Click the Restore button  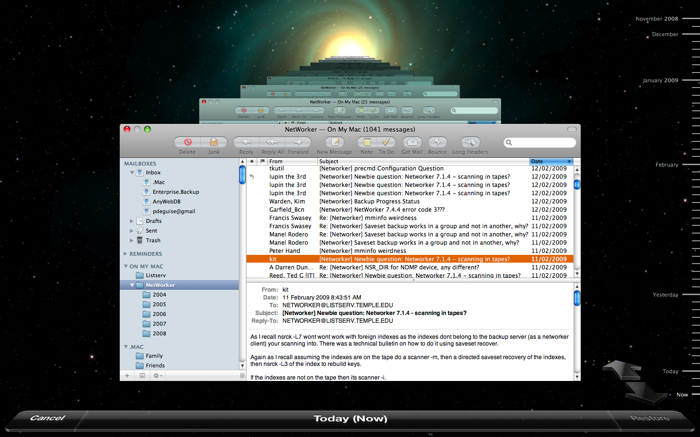coord(650,418)
